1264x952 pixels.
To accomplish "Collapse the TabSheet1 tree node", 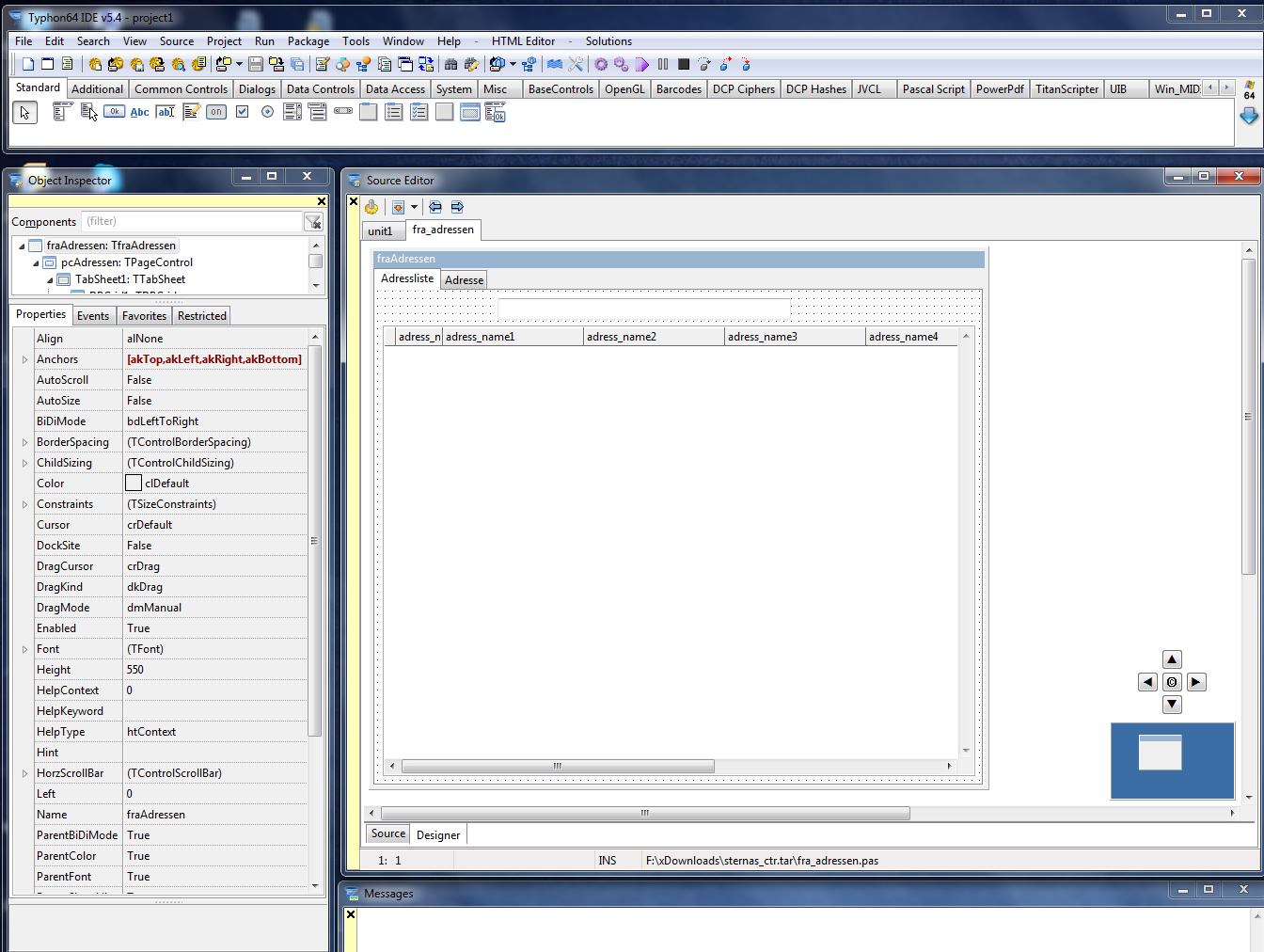I will point(51,280).
